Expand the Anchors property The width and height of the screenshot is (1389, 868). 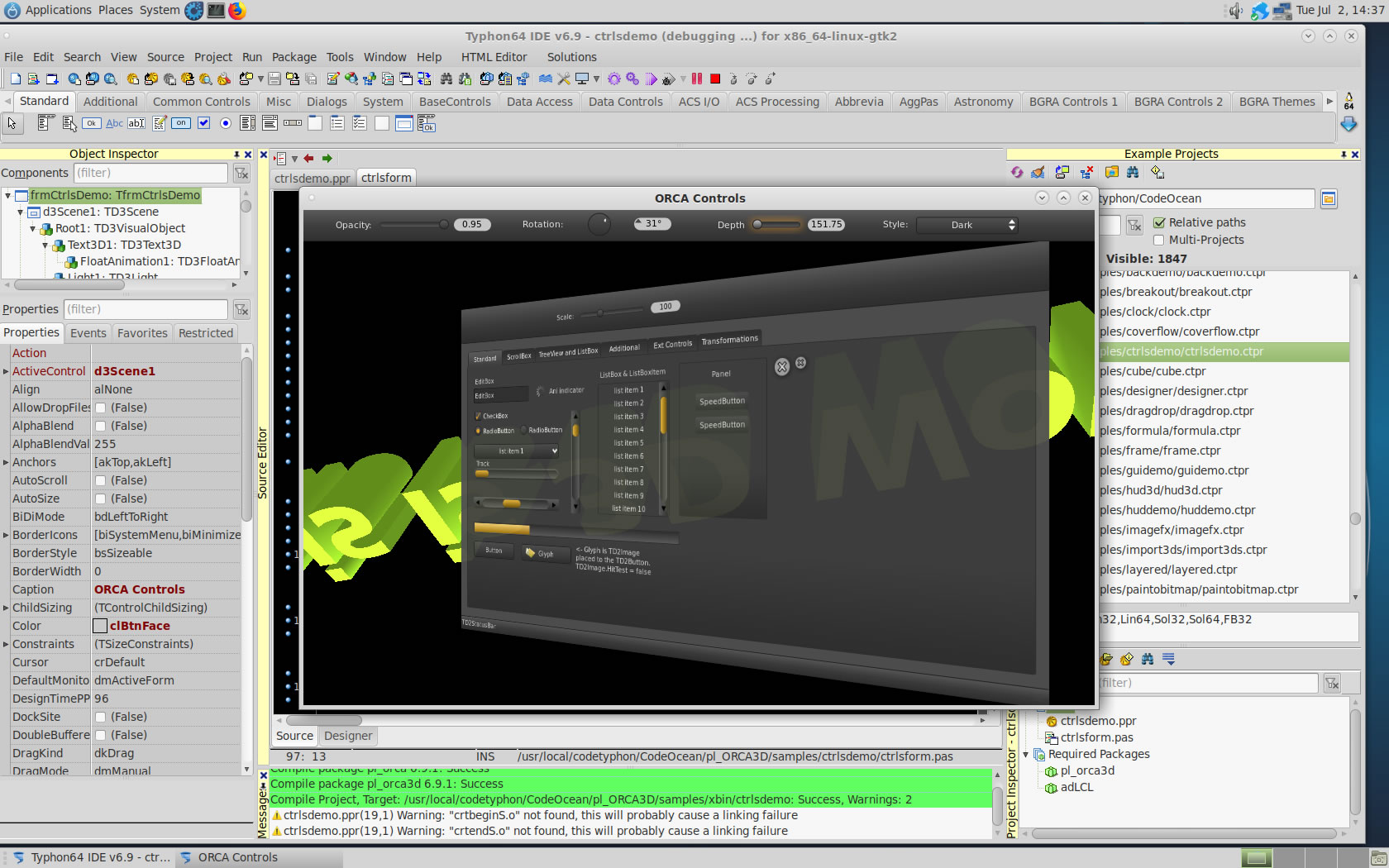click(x=6, y=462)
